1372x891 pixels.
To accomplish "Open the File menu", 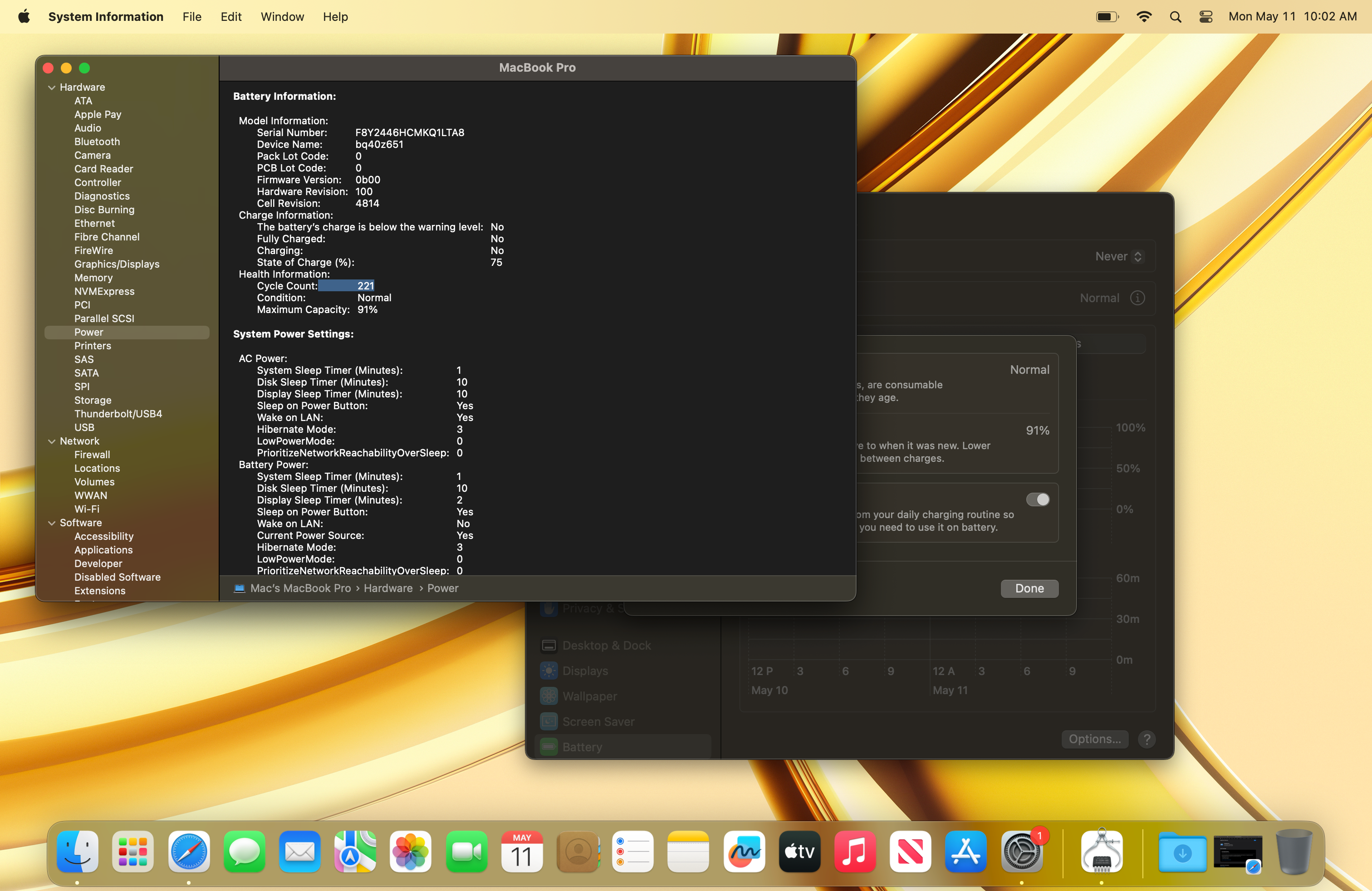I will [192, 17].
